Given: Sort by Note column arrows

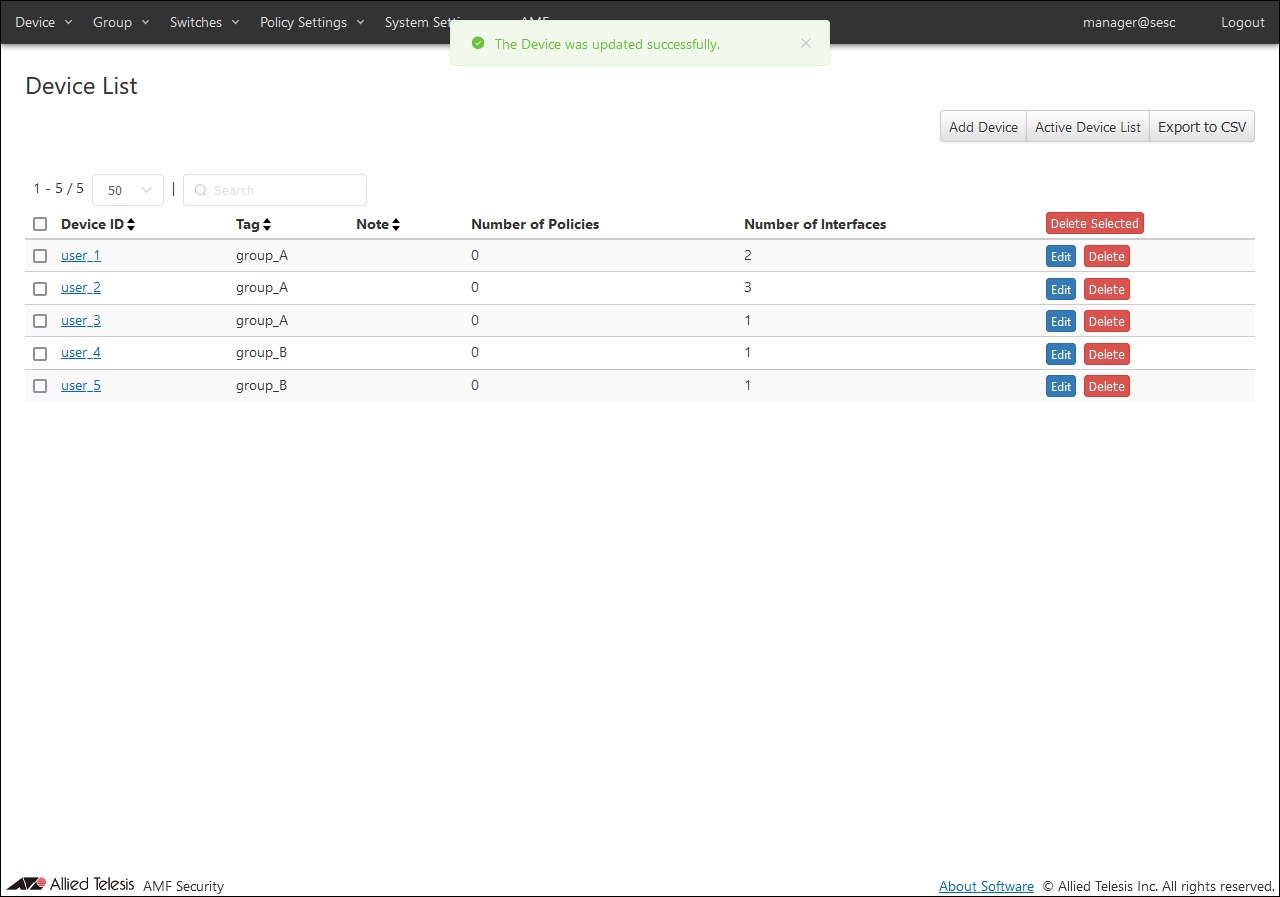Looking at the screenshot, I should 396,225.
